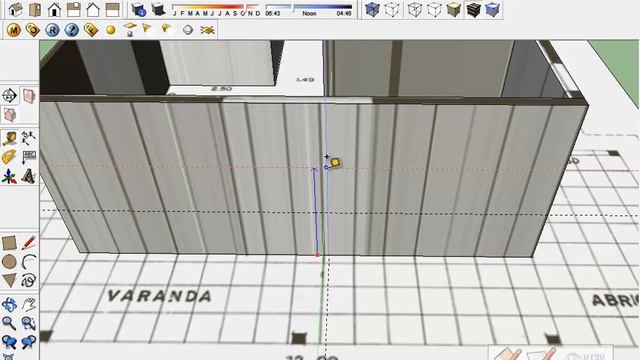Toggle Back Edges style cube

tap(392, 9)
